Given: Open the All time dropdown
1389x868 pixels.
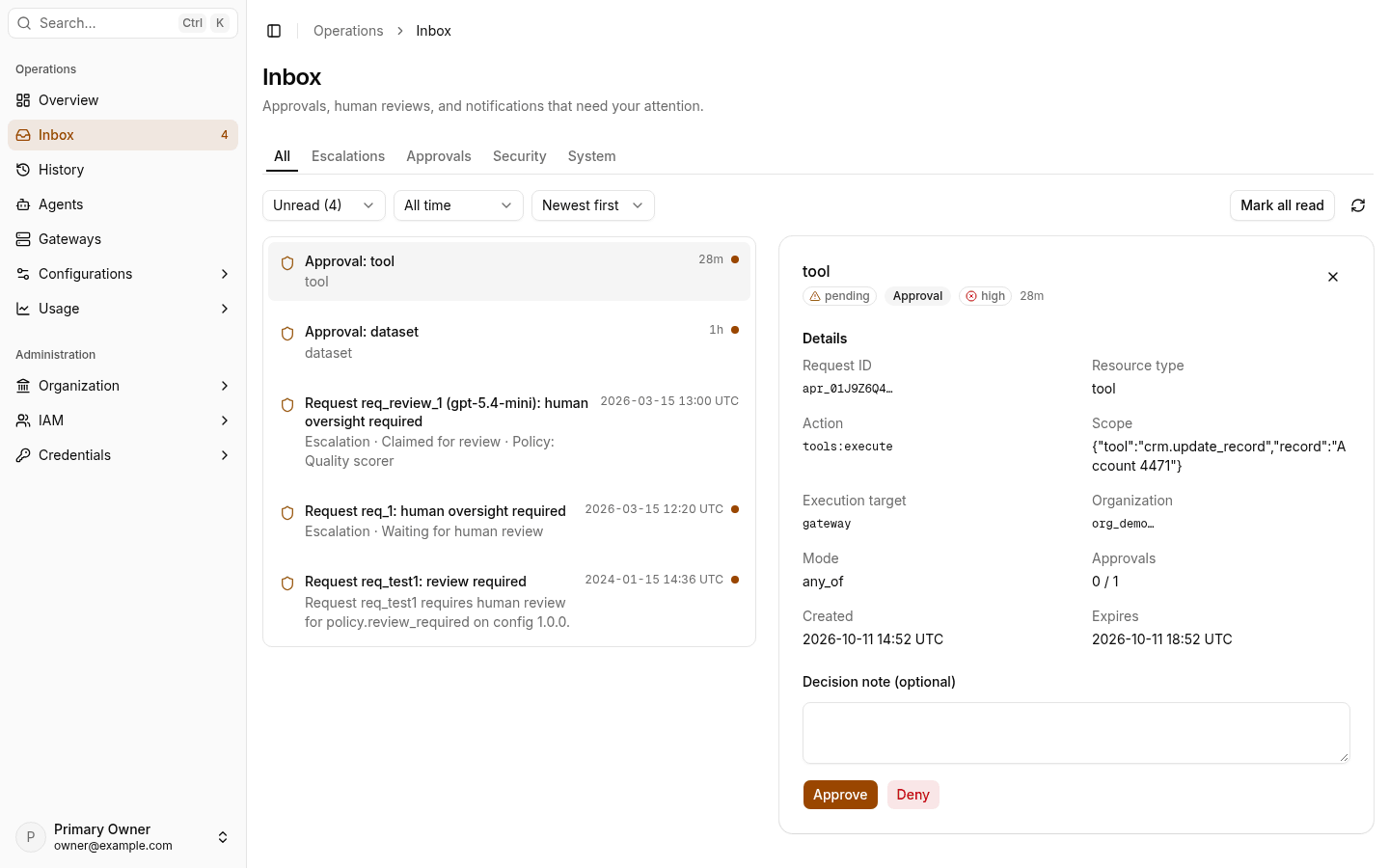Looking at the screenshot, I should (x=458, y=205).
